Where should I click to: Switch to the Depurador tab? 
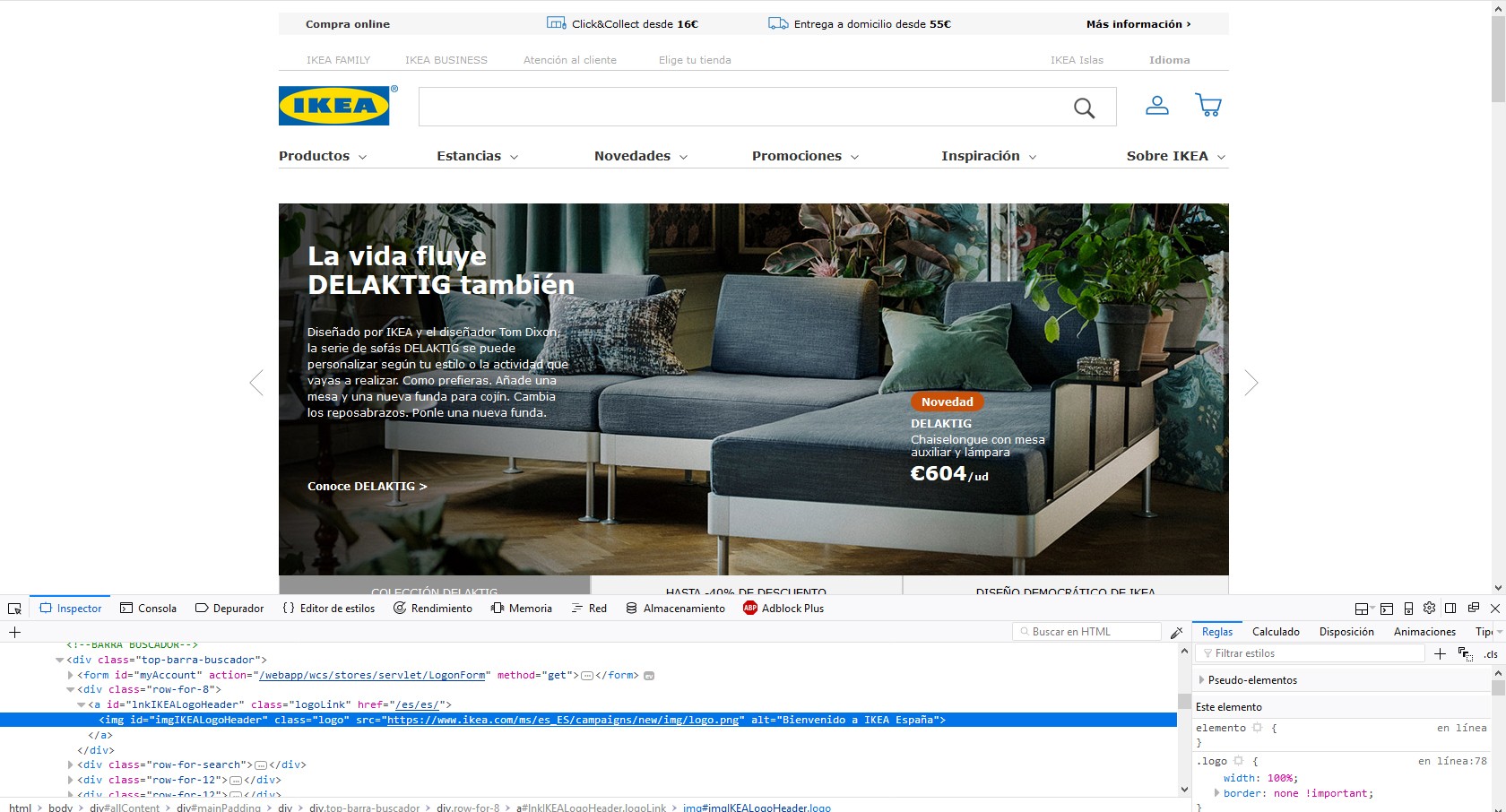229,609
